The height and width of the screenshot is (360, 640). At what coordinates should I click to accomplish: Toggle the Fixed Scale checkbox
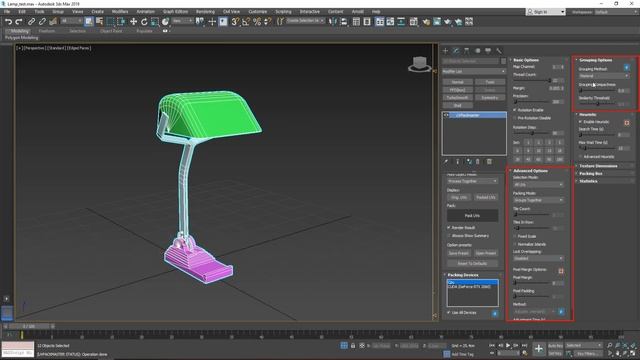515,236
